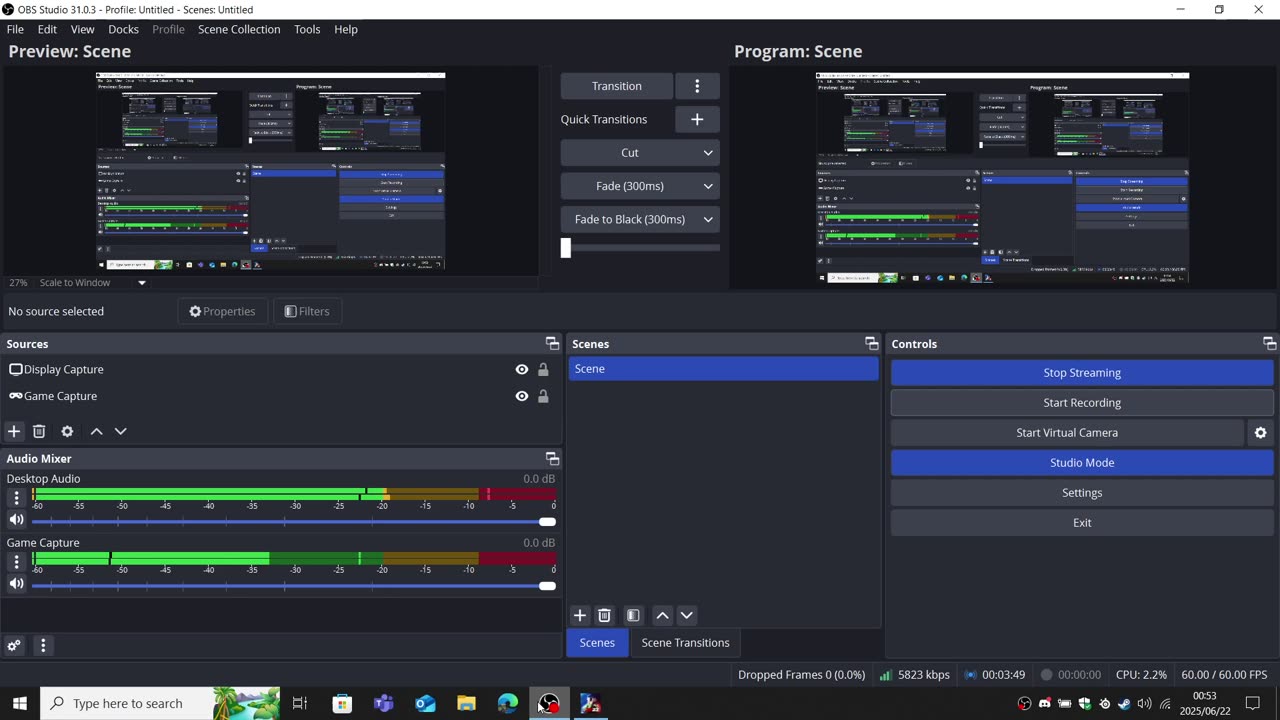
Task: Expand Fade to Black (300ms) dropdown
Action: tap(640, 219)
